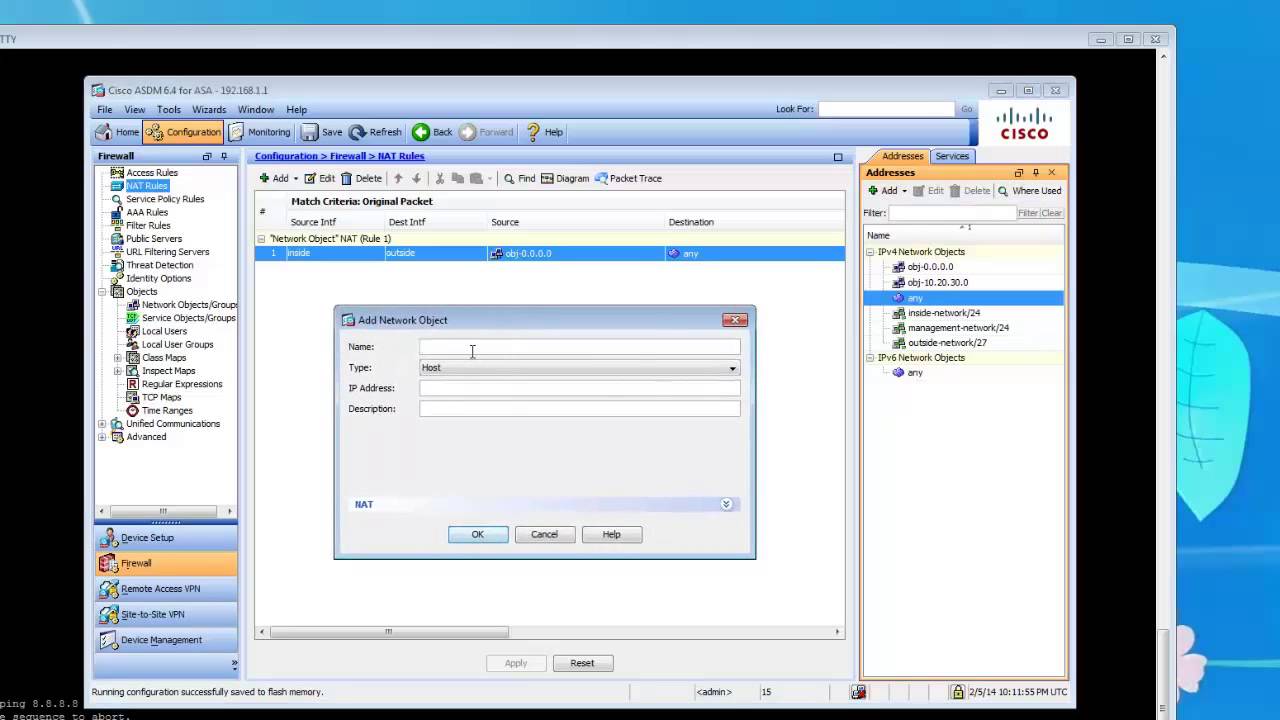Edit the selected NAT rule
This screenshot has height=720, width=1280.
320,178
